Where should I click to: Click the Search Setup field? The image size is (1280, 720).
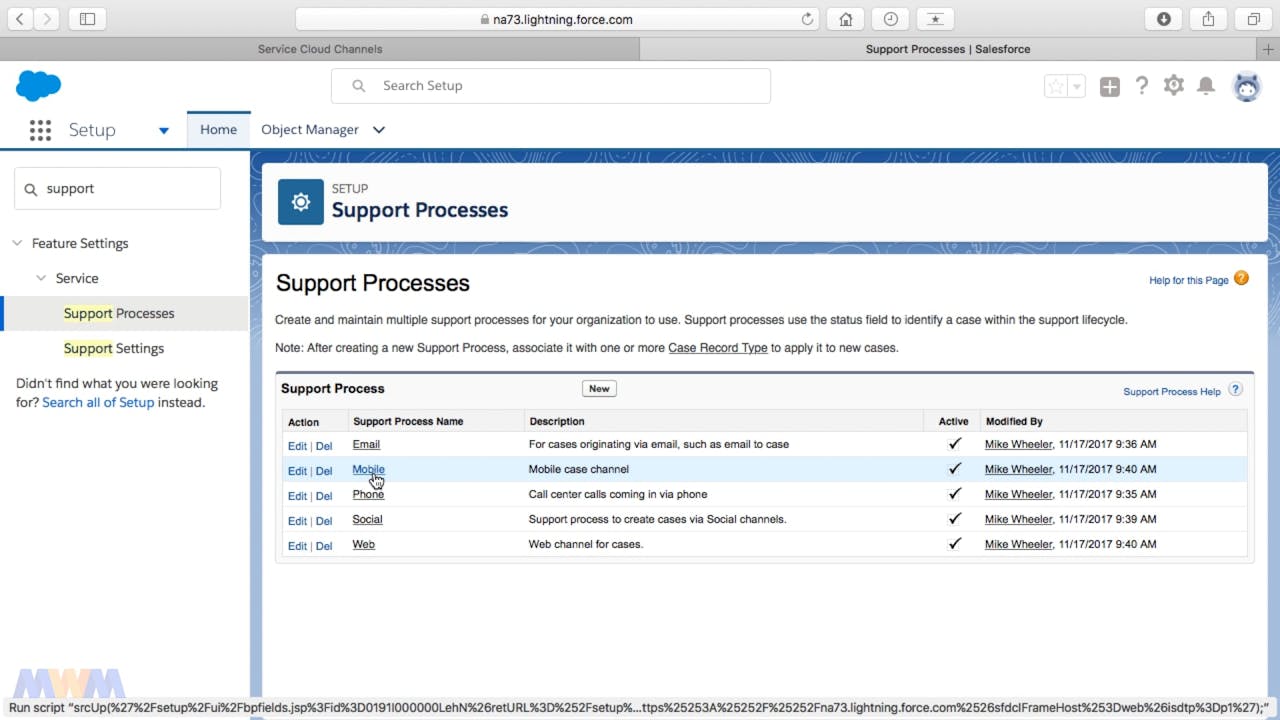(x=551, y=86)
